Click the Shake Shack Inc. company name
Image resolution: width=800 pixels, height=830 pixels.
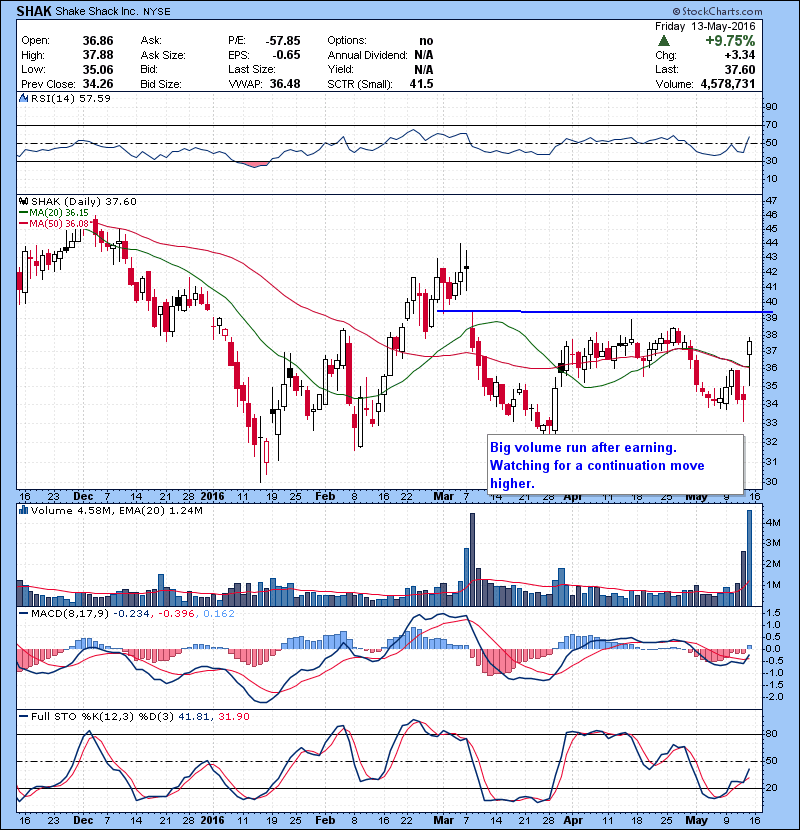tap(96, 11)
